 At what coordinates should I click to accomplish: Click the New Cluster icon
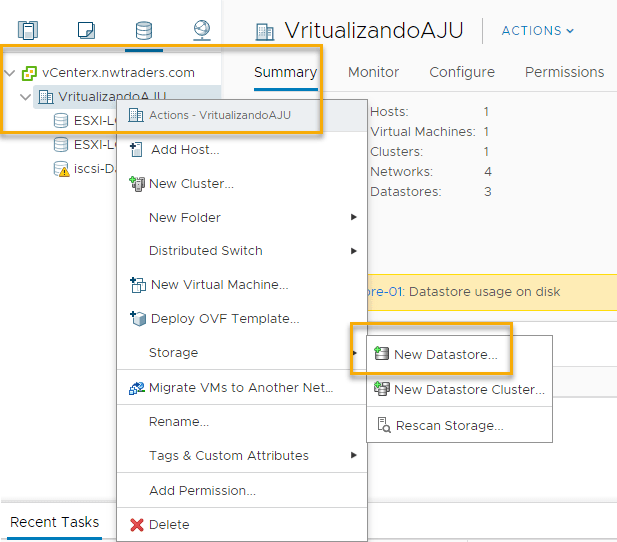coord(137,184)
